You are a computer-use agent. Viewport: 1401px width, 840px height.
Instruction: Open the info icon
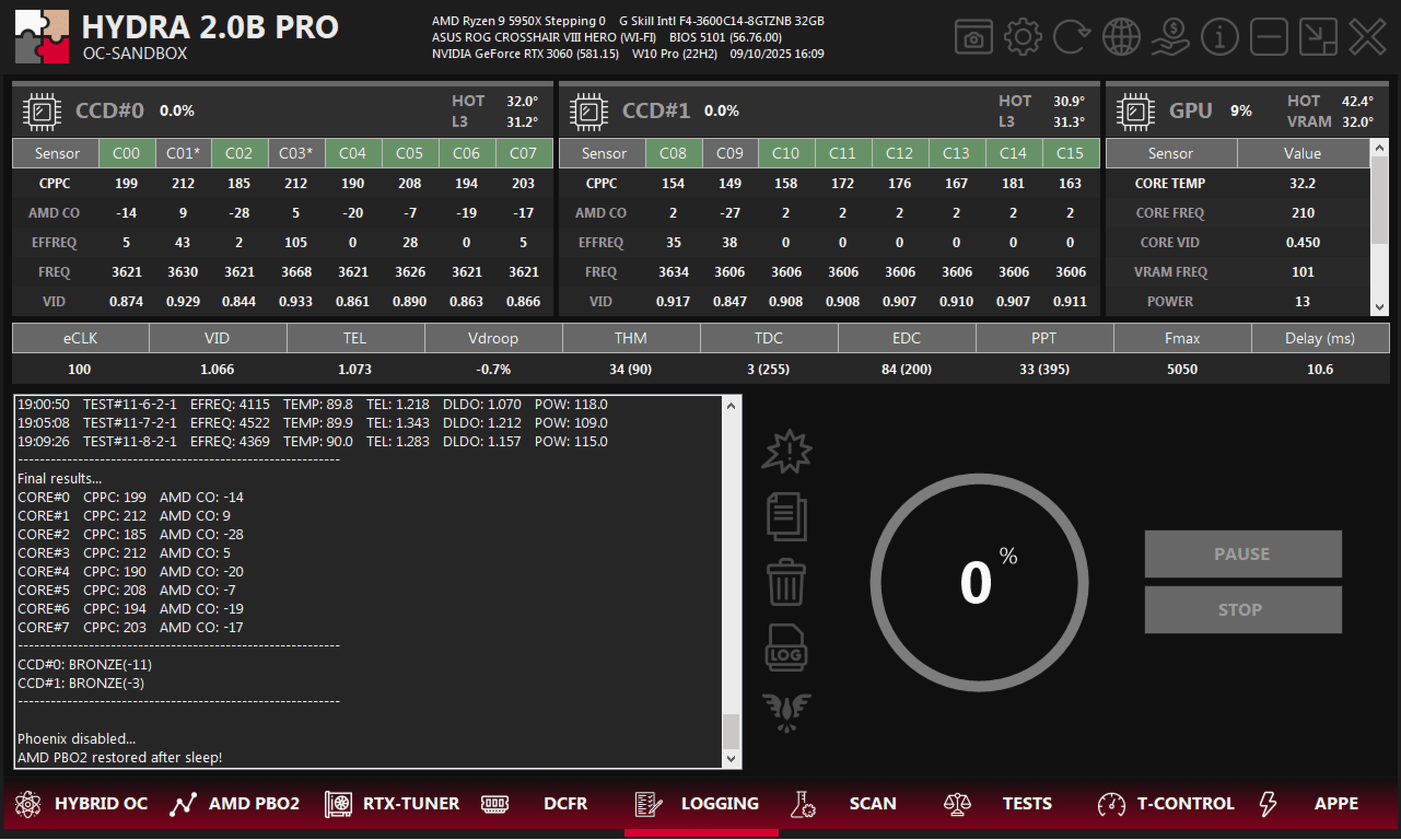(1219, 37)
